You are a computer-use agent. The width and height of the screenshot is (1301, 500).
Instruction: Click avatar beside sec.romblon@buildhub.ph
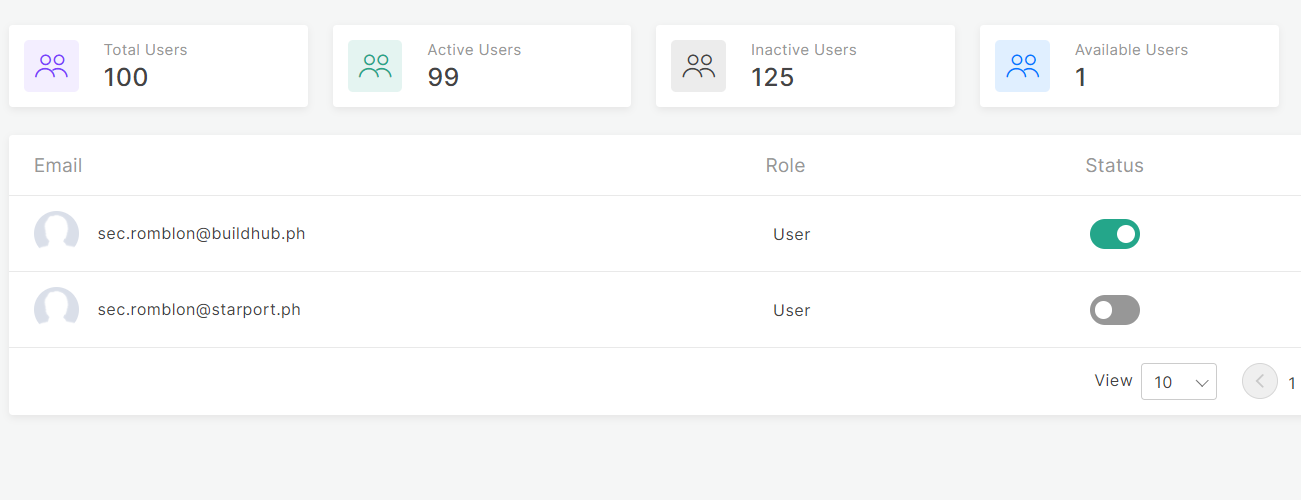pyautogui.click(x=56, y=233)
